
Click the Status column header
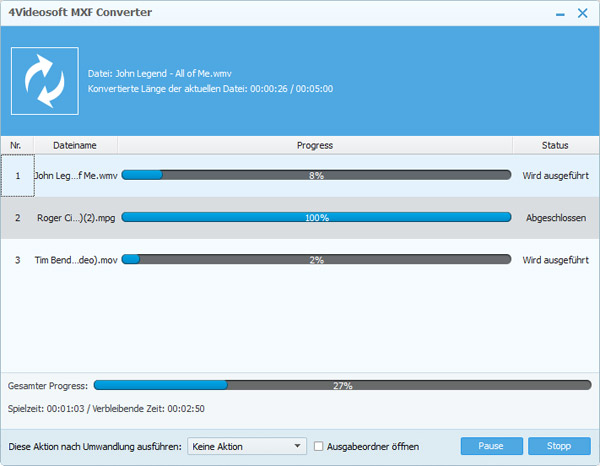(x=555, y=145)
